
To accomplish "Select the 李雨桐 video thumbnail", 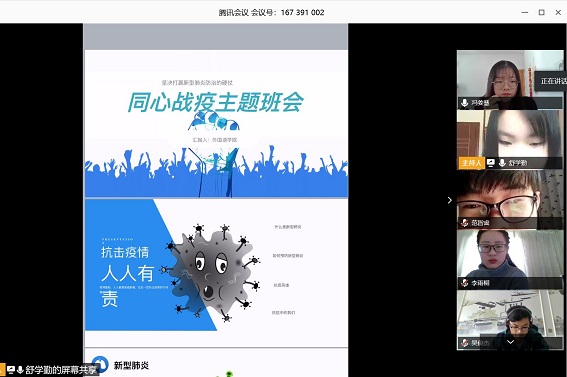I will pos(510,260).
